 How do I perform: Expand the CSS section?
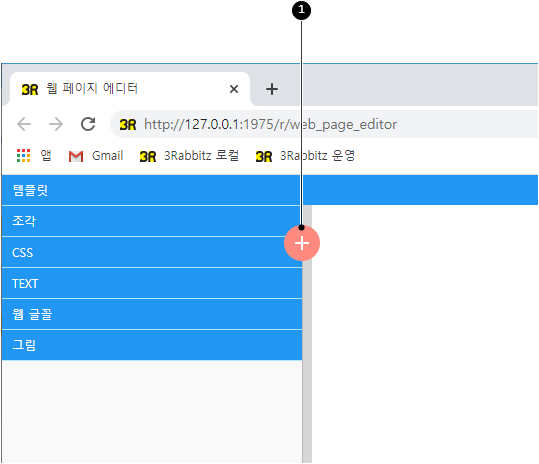(152, 252)
